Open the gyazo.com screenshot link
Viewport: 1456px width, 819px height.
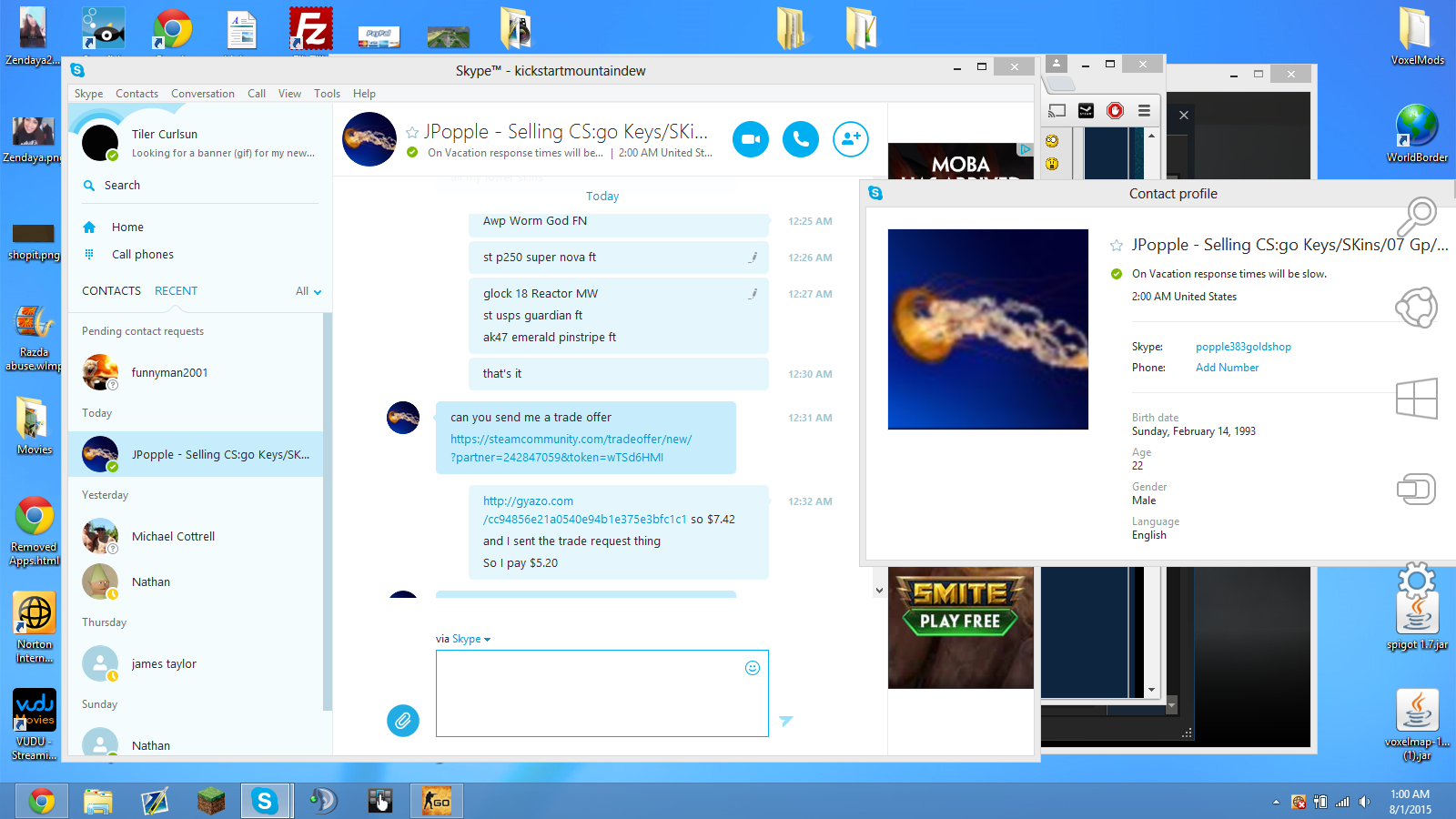[x=584, y=511]
